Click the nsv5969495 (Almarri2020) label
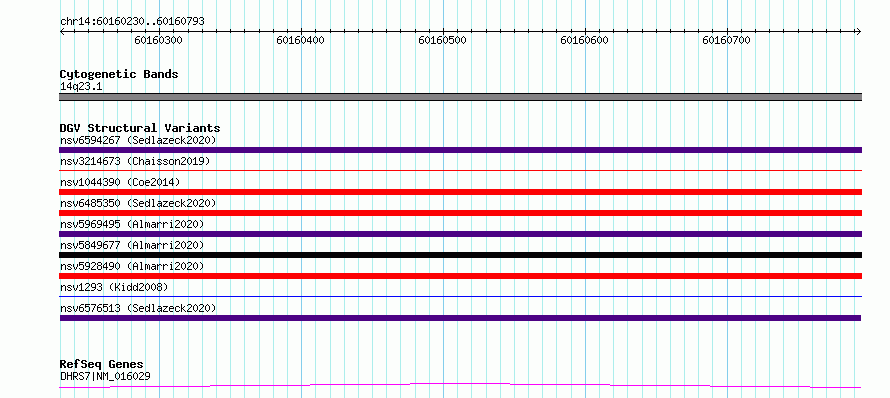The image size is (890, 398). coord(132,224)
